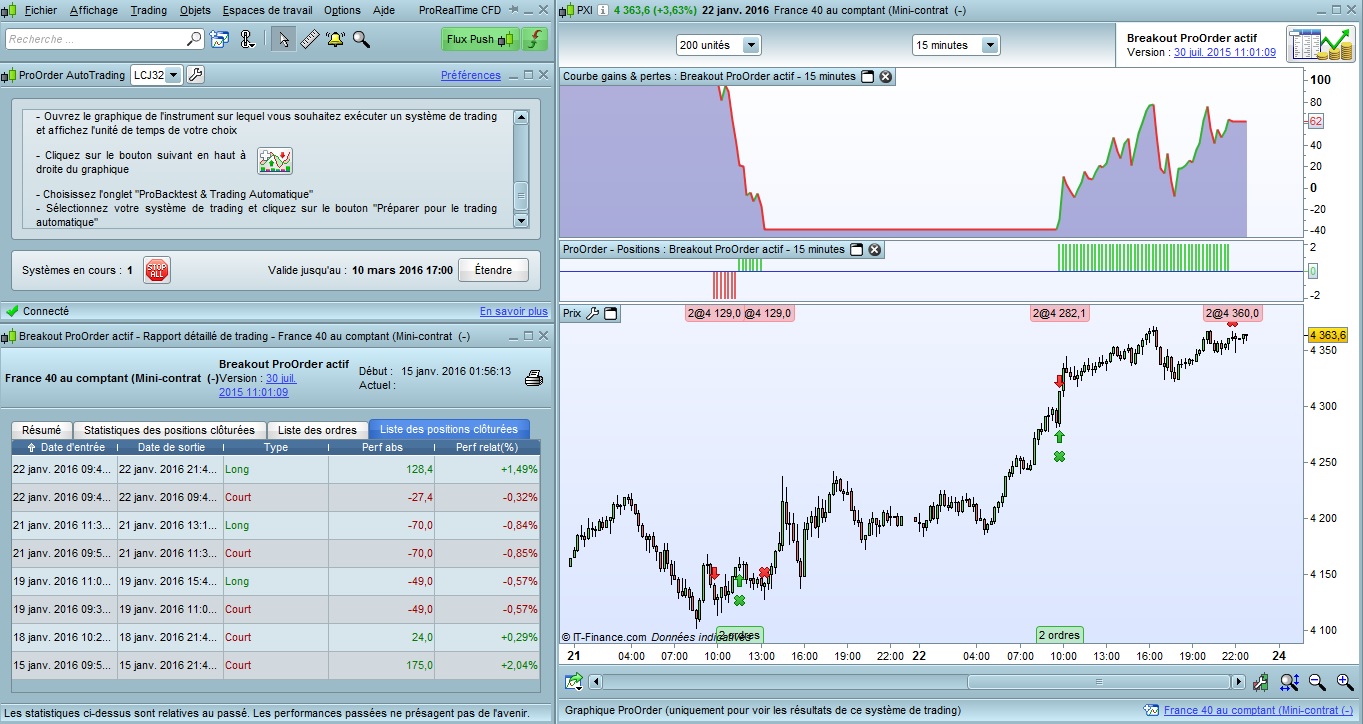Open the PXI instrument info icon
Image resolution: width=1363 pixels, height=724 pixels.
603,11
